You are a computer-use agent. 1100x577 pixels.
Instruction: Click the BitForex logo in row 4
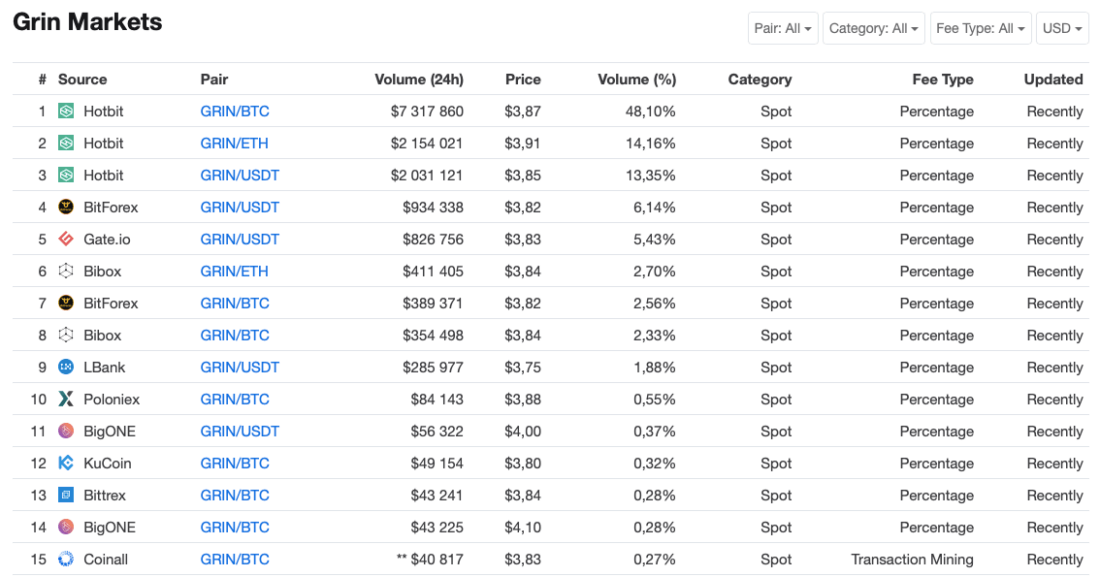(x=66, y=207)
